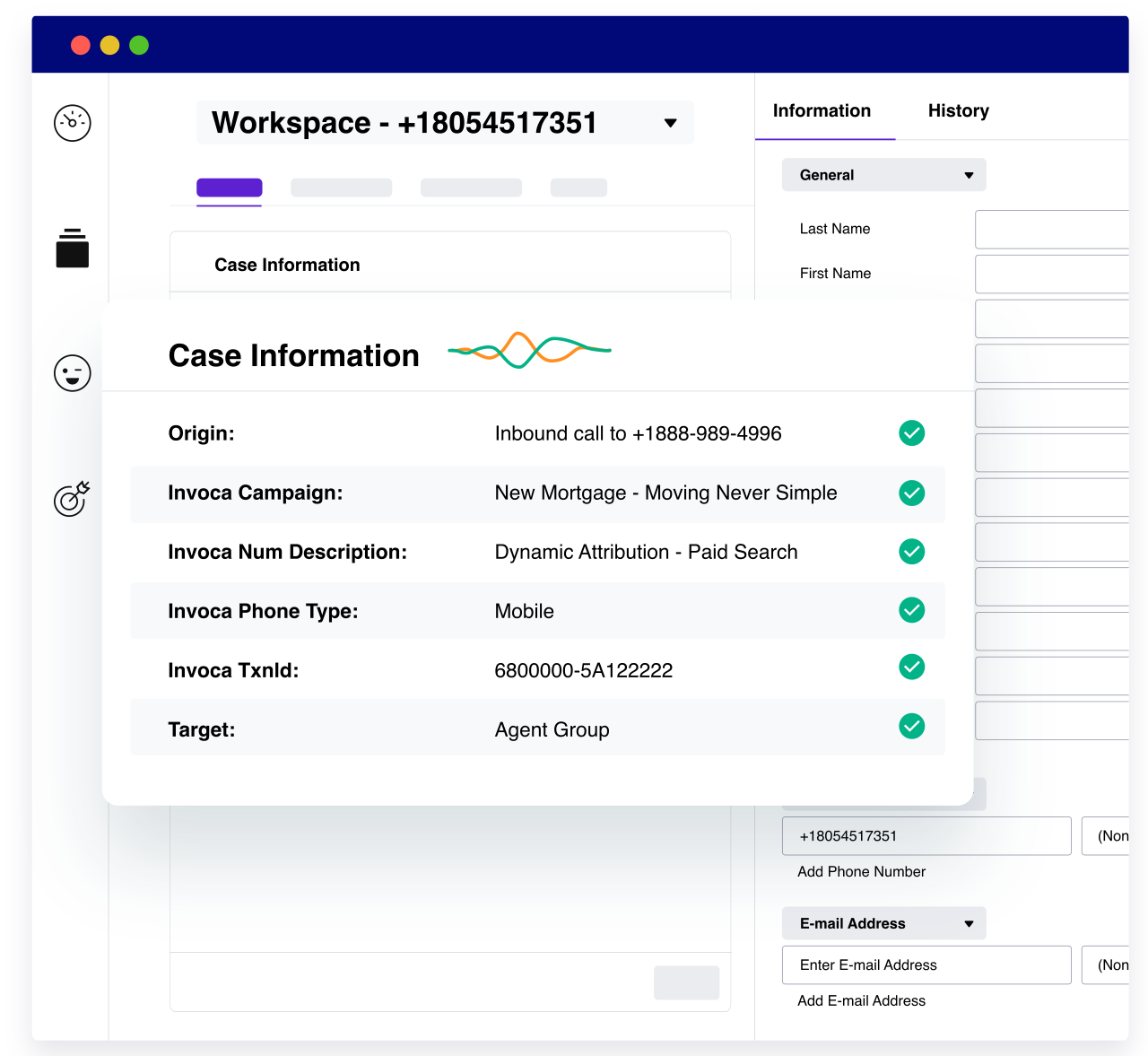Click the Enter E-mail Address field

926,965
